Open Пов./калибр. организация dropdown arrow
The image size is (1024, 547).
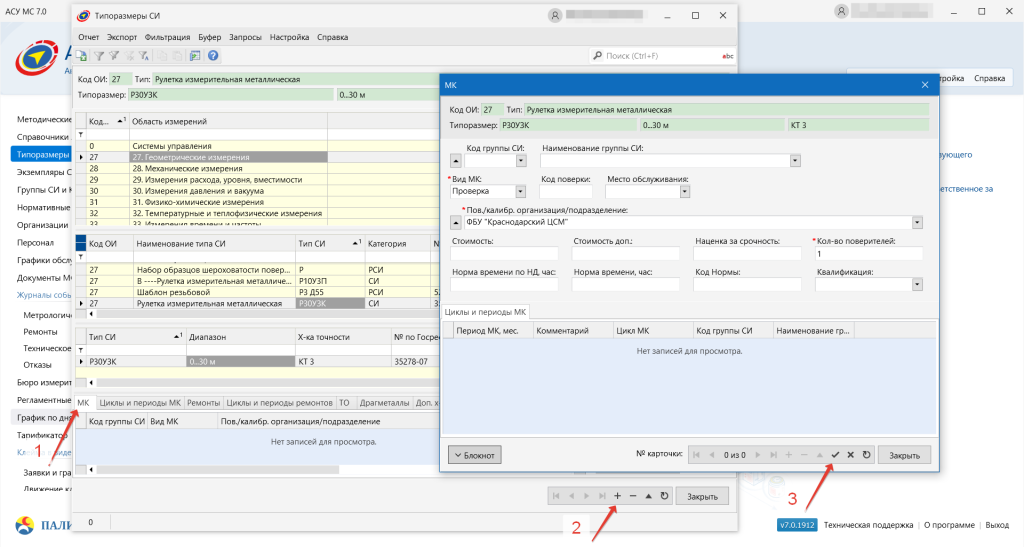tap(917, 223)
